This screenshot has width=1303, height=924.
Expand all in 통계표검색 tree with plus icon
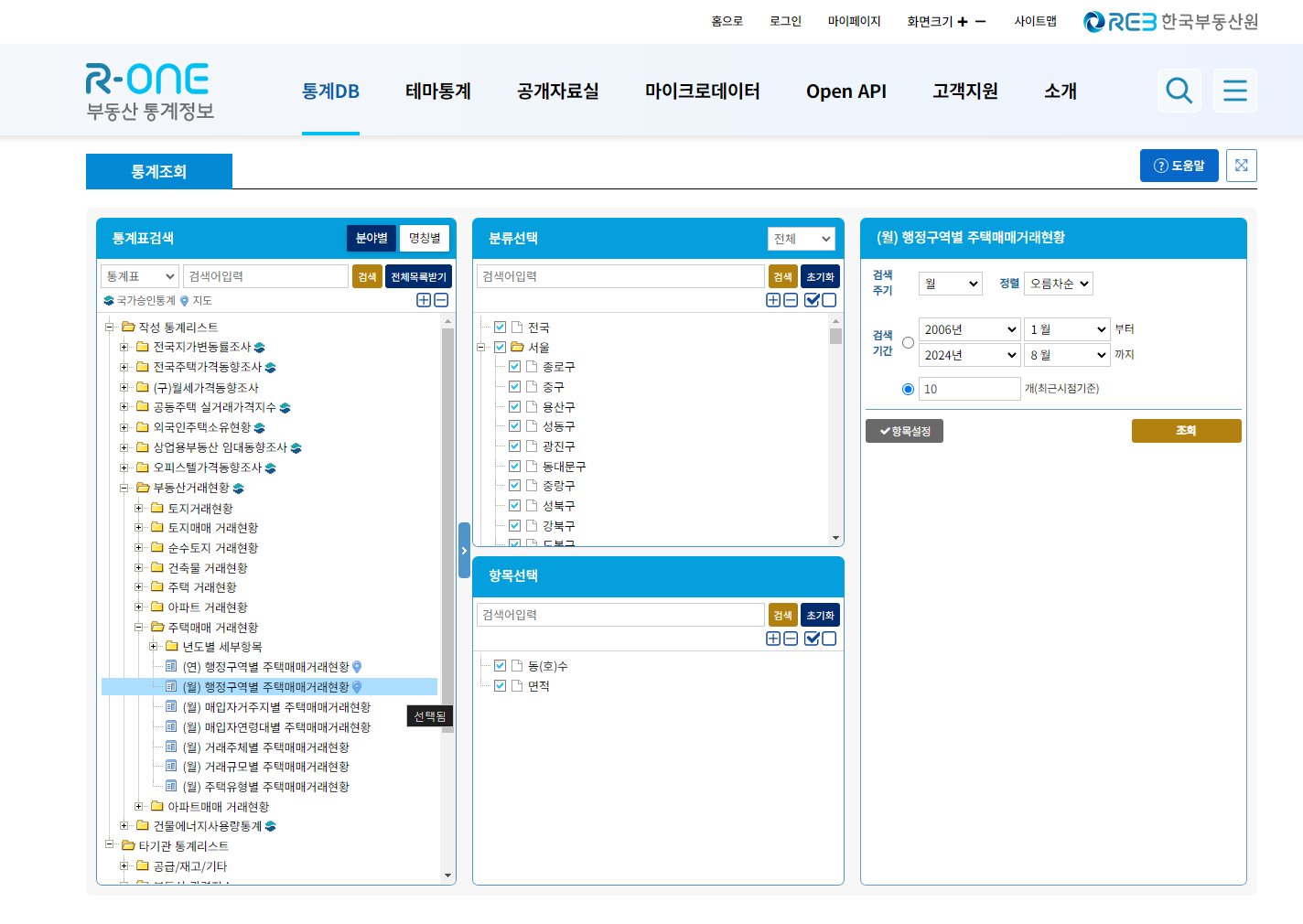tap(424, 300)
